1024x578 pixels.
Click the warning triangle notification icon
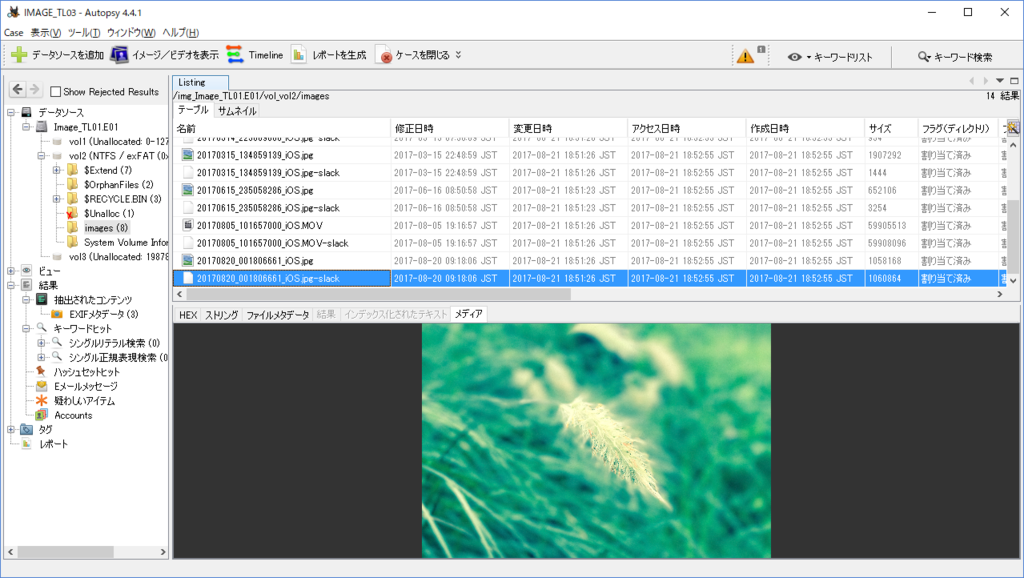point(745,55)
